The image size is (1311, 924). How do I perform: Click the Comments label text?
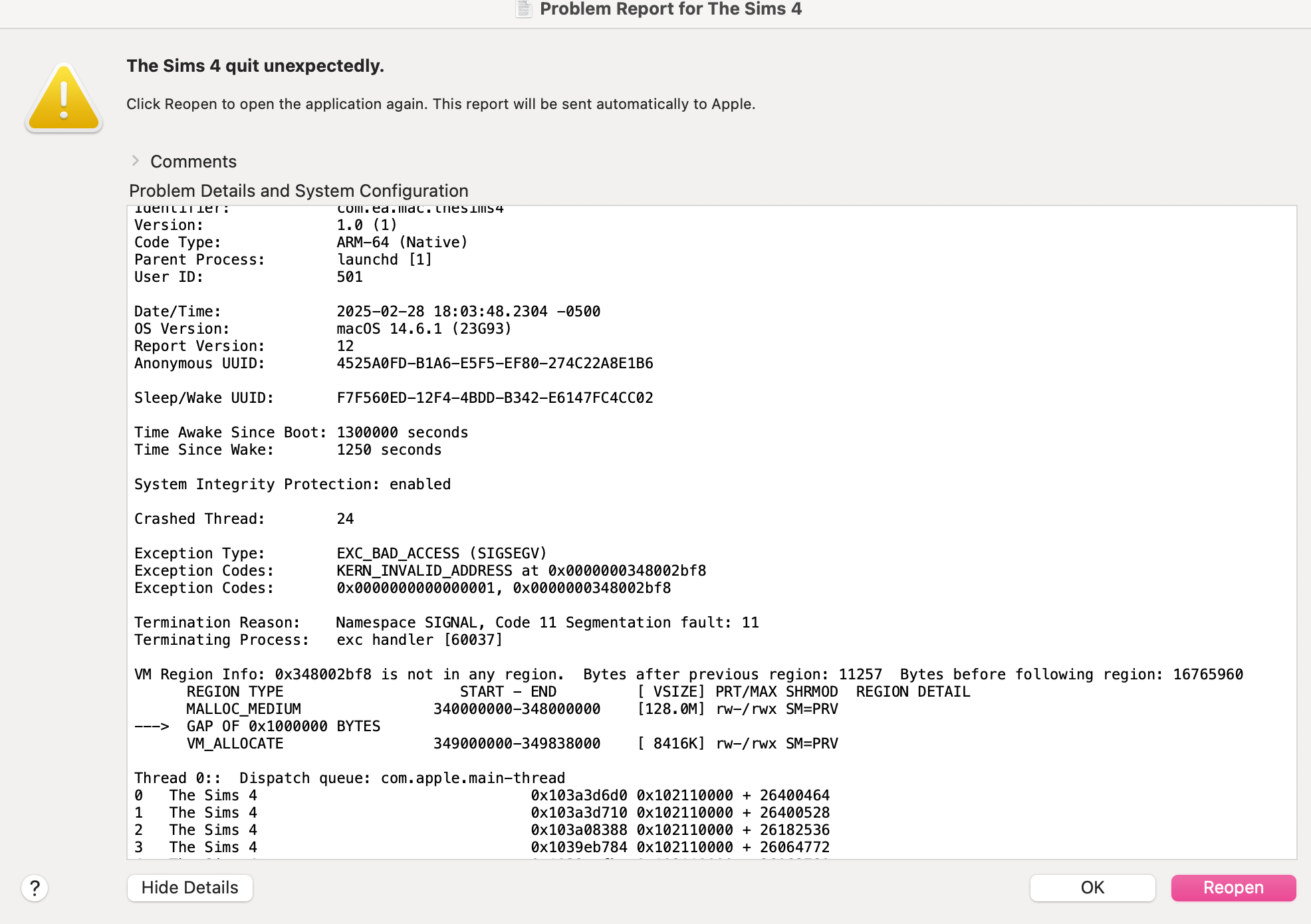pos(193,162)
